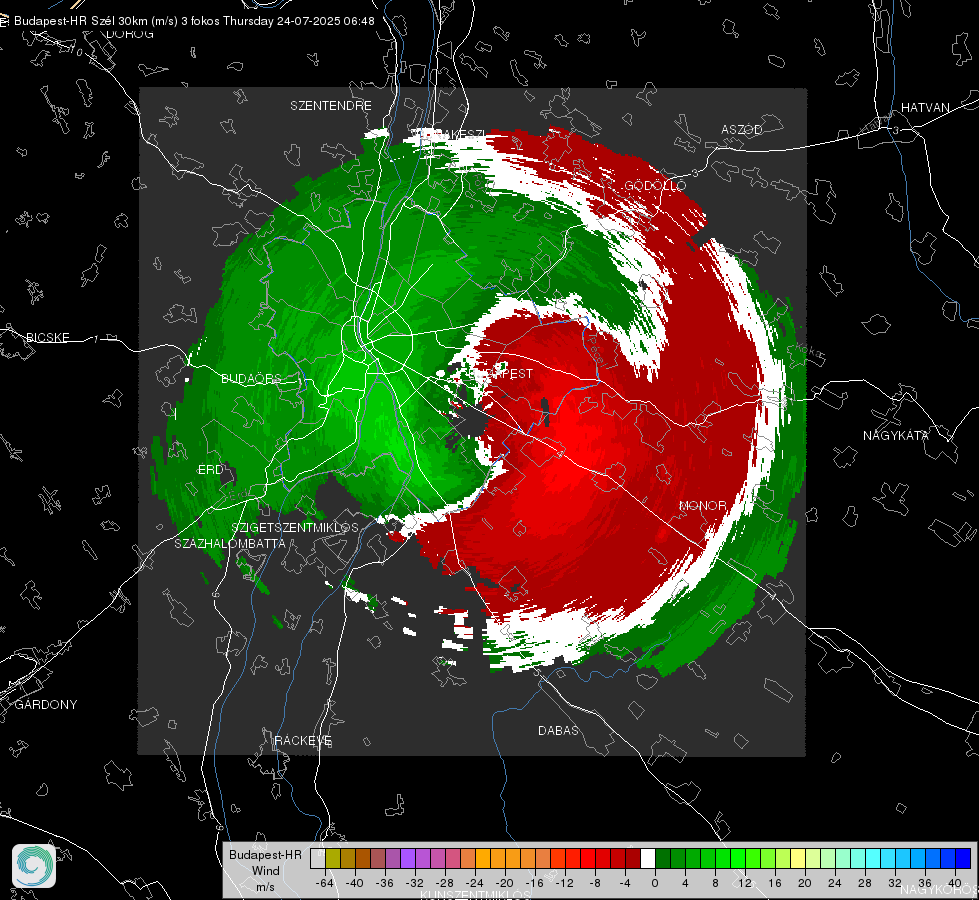Click the DABAS town label
Viewport: 979px width, 900px height.
tap(558, 731)
